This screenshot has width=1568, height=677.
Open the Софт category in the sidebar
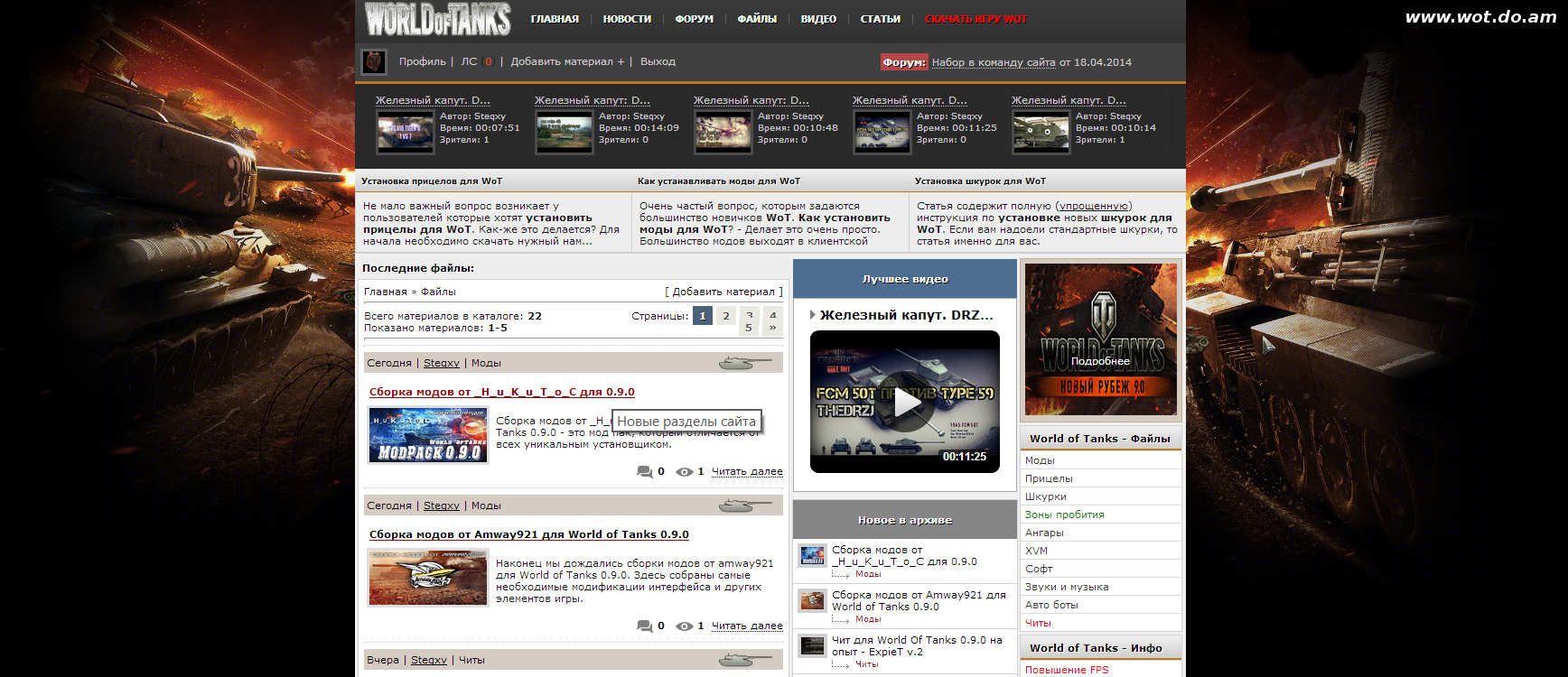pyautogui.click(x=1039, y=569)
